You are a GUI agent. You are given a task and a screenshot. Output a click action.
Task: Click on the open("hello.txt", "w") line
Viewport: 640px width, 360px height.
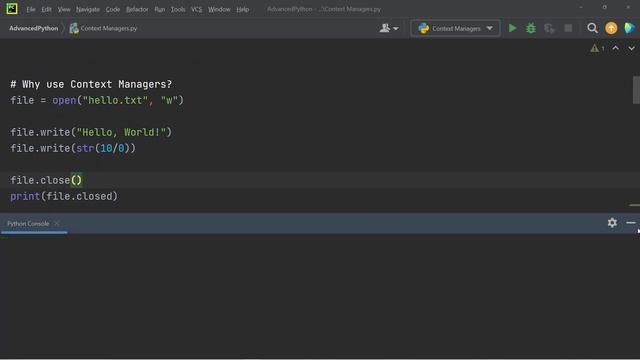pyautogui.click(x=97, y=100)
